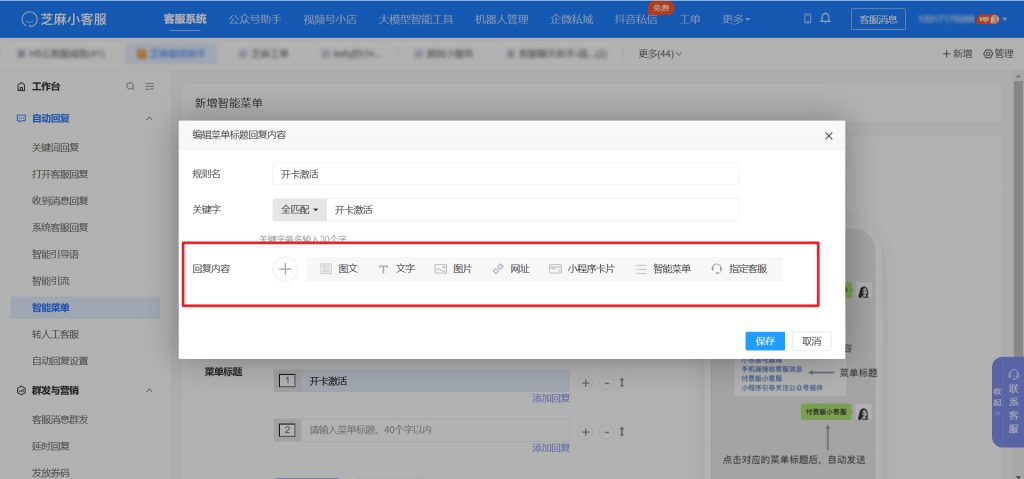The image size is (1024, 479).
Task: Reorder menu title 2 with sort arrow
Action: coord(622,431)
